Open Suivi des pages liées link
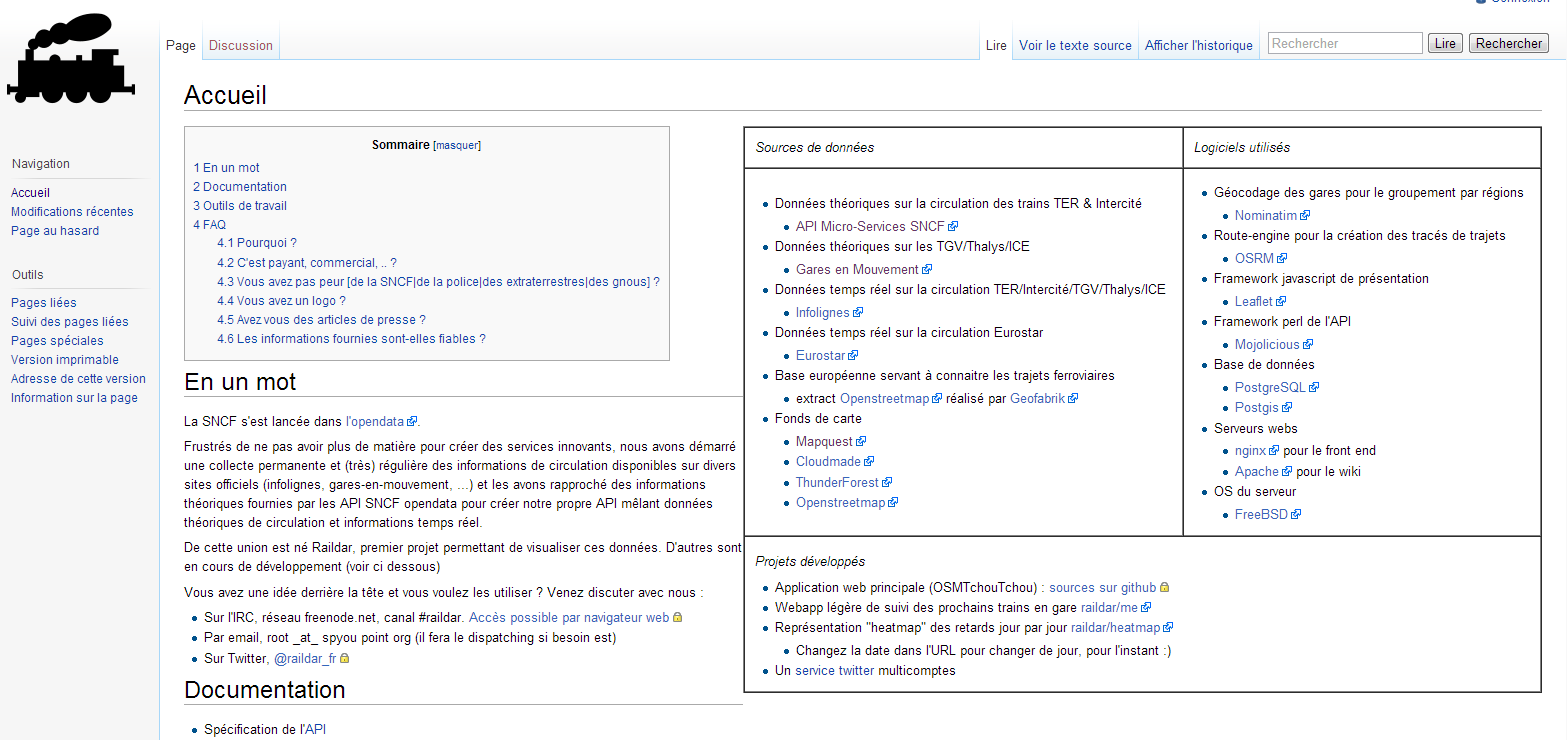The image size is (1567, 740). [70, 322]
